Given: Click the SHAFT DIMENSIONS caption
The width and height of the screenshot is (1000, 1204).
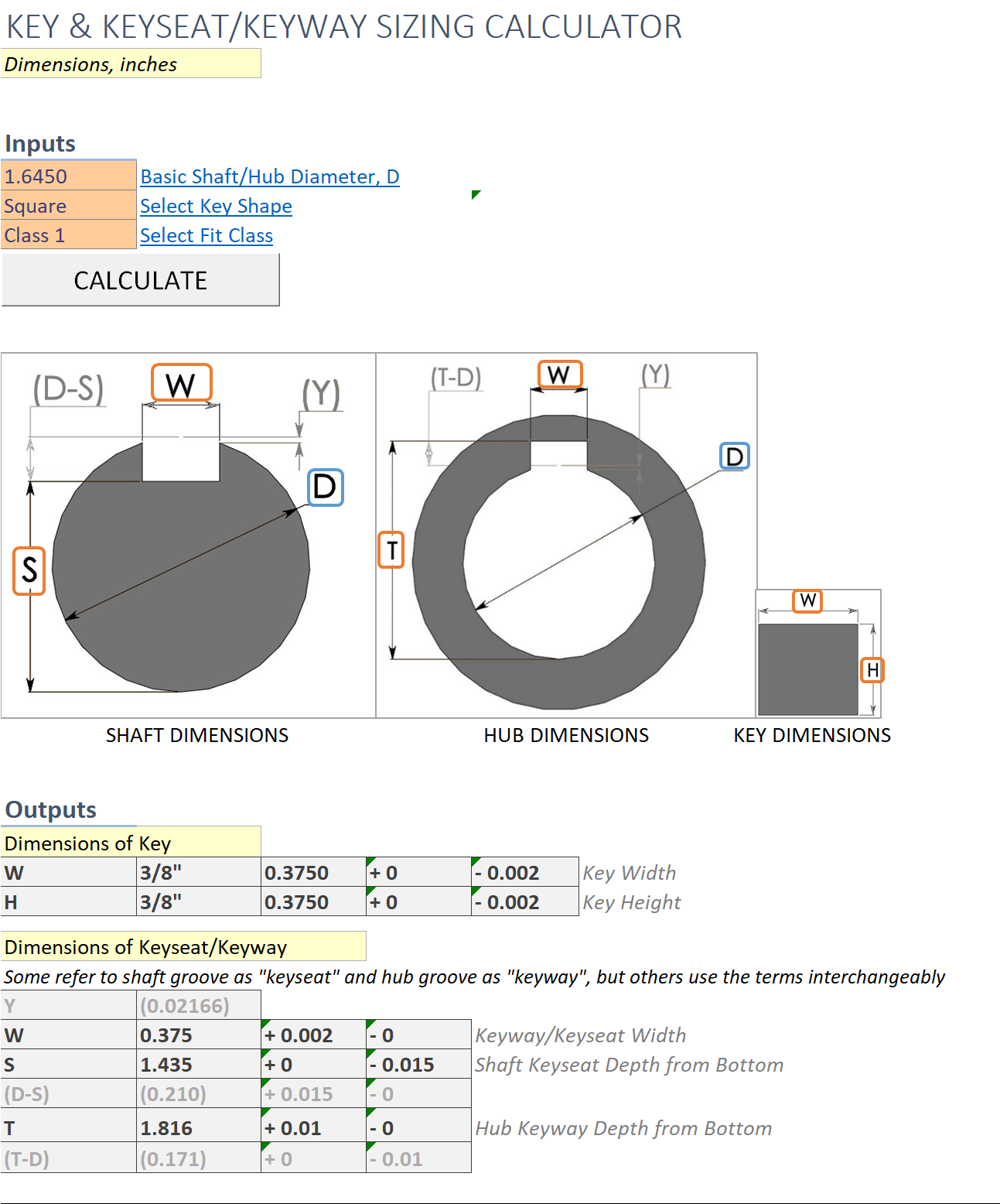Looking at the screenshot, I should 197,735.
